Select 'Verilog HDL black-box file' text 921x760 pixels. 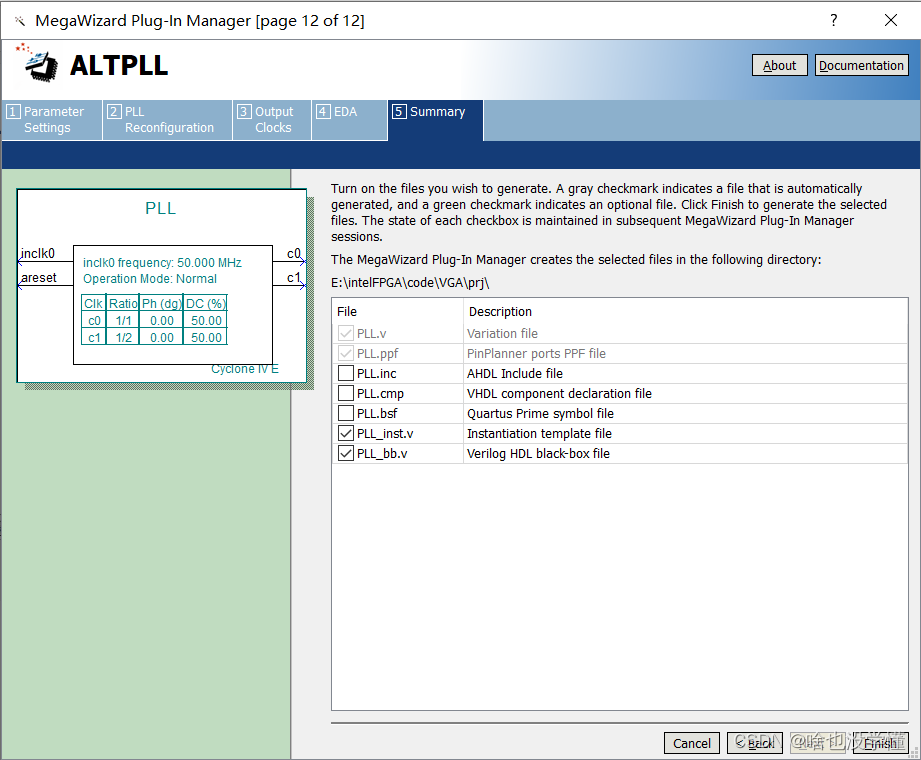(538, 453)
